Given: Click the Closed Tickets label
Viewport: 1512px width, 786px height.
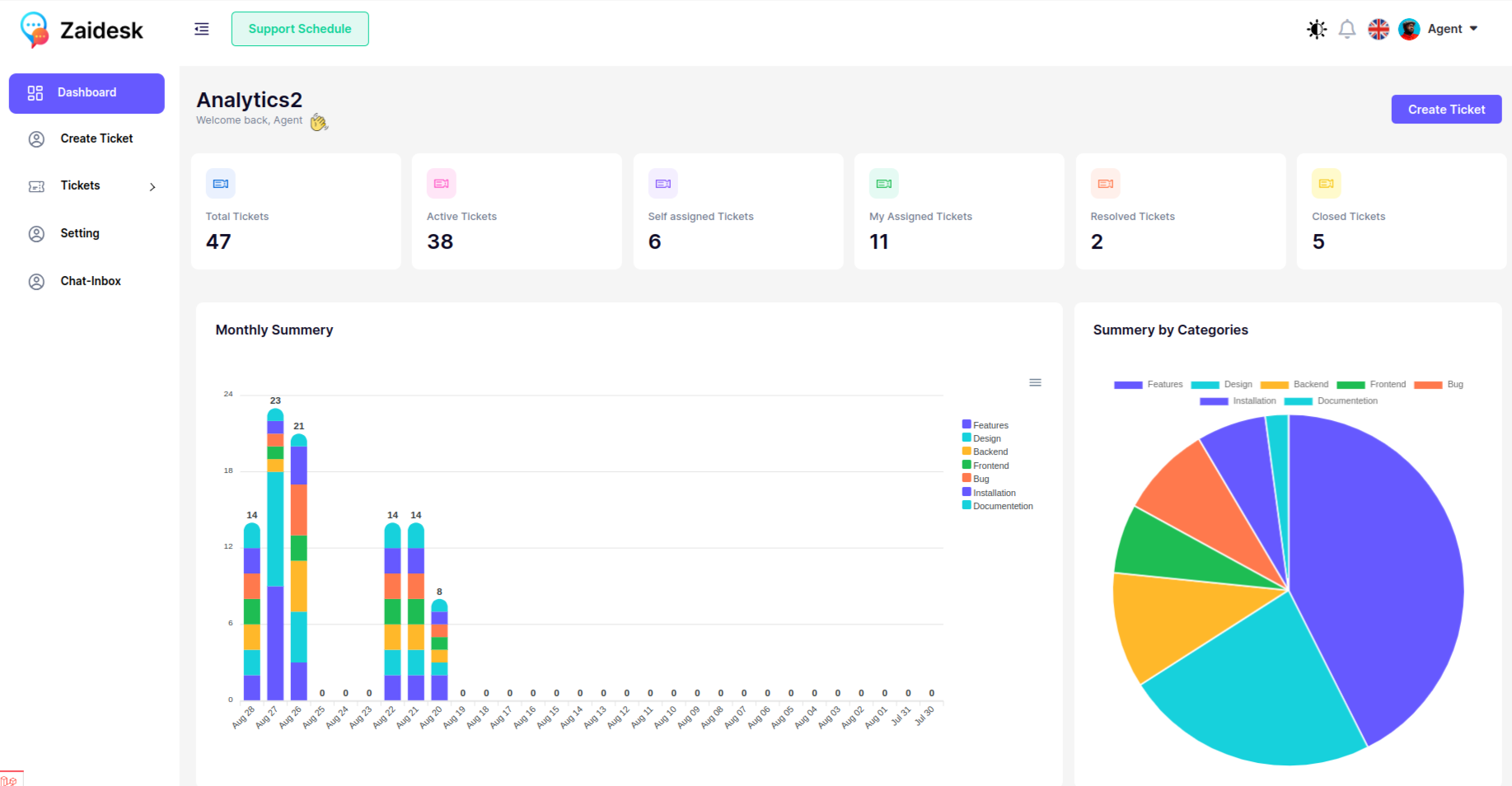Looking at the screenshot, I should [x=1348, y=217].
